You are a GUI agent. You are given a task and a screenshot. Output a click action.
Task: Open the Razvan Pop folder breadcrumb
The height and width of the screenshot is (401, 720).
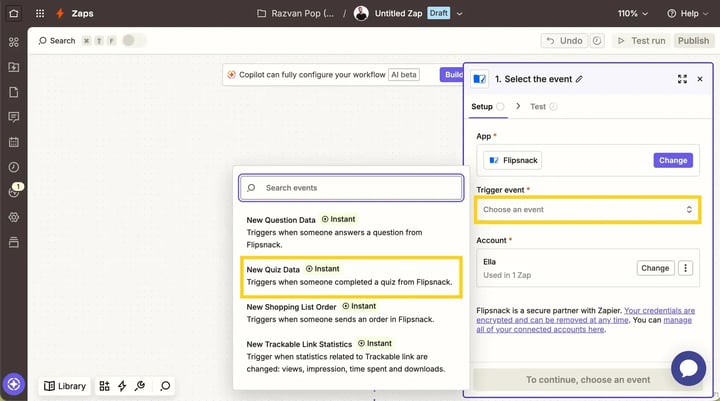coord(295,13)
